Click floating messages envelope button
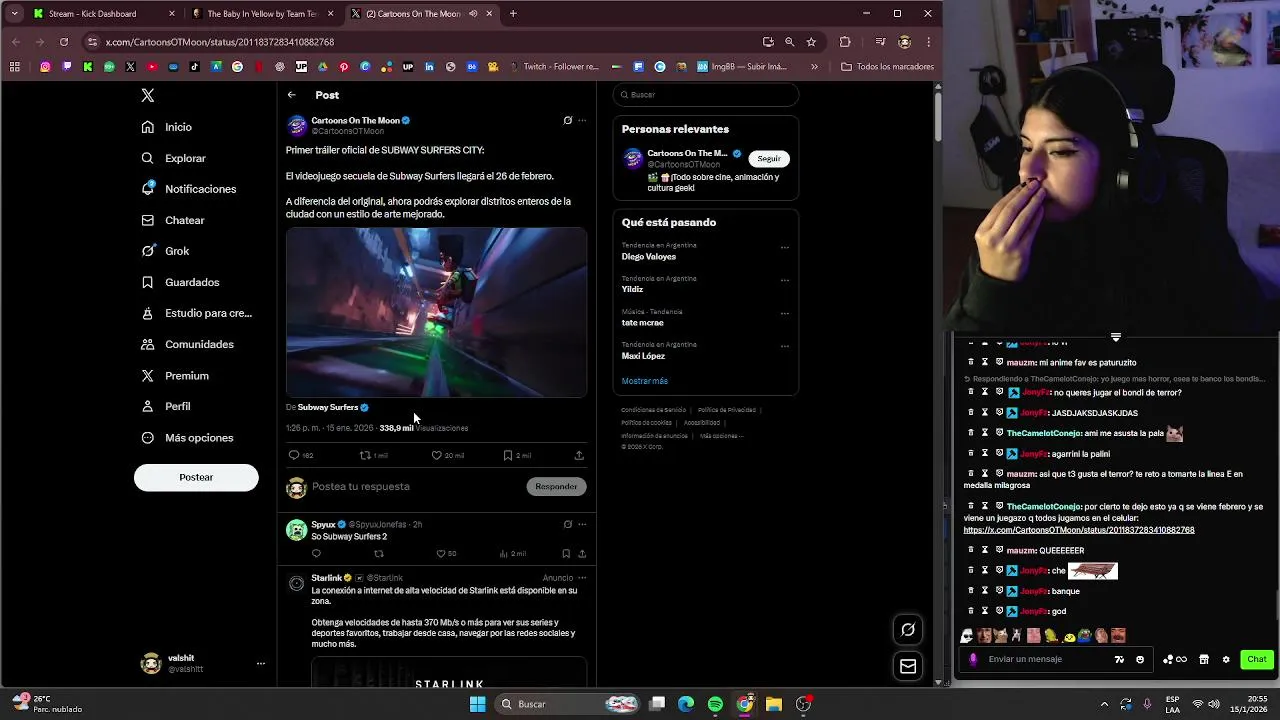 coord(908,666)
